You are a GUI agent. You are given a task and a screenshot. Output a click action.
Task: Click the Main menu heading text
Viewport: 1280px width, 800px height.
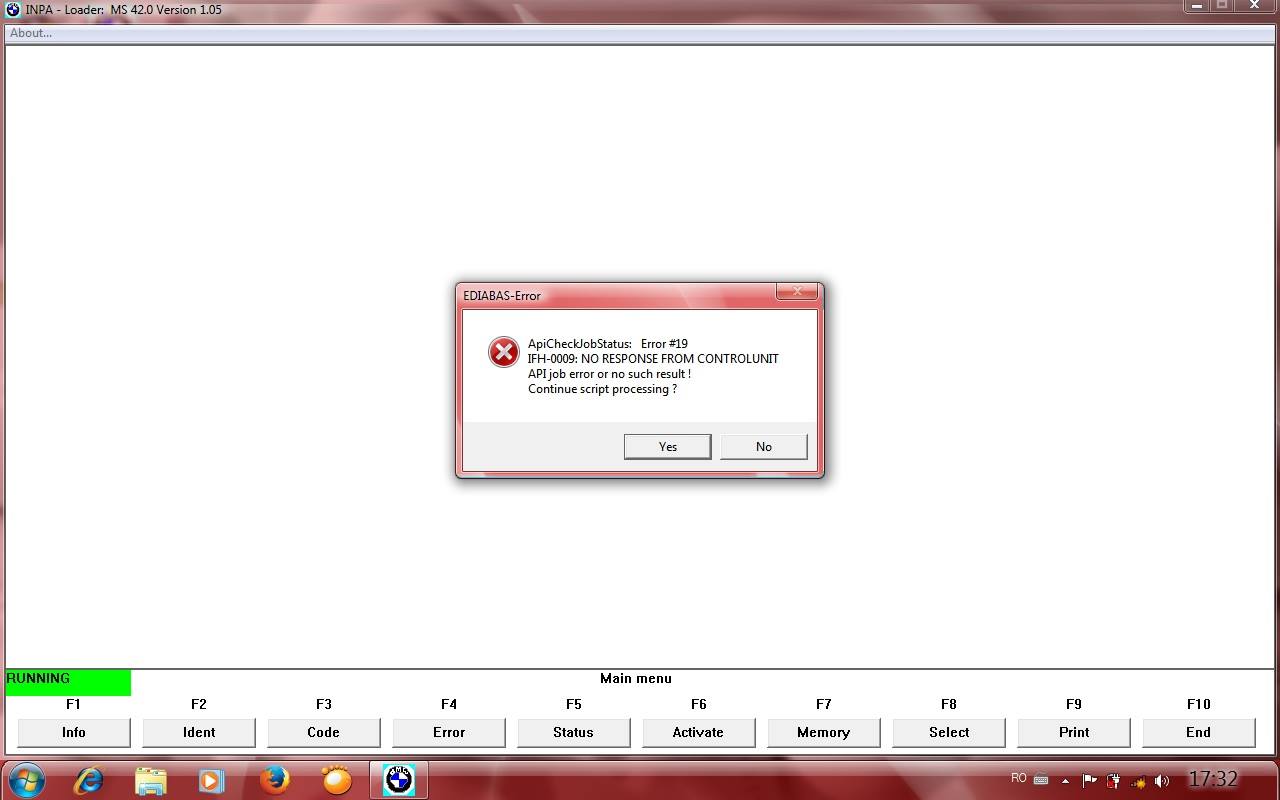coord(636,678)
